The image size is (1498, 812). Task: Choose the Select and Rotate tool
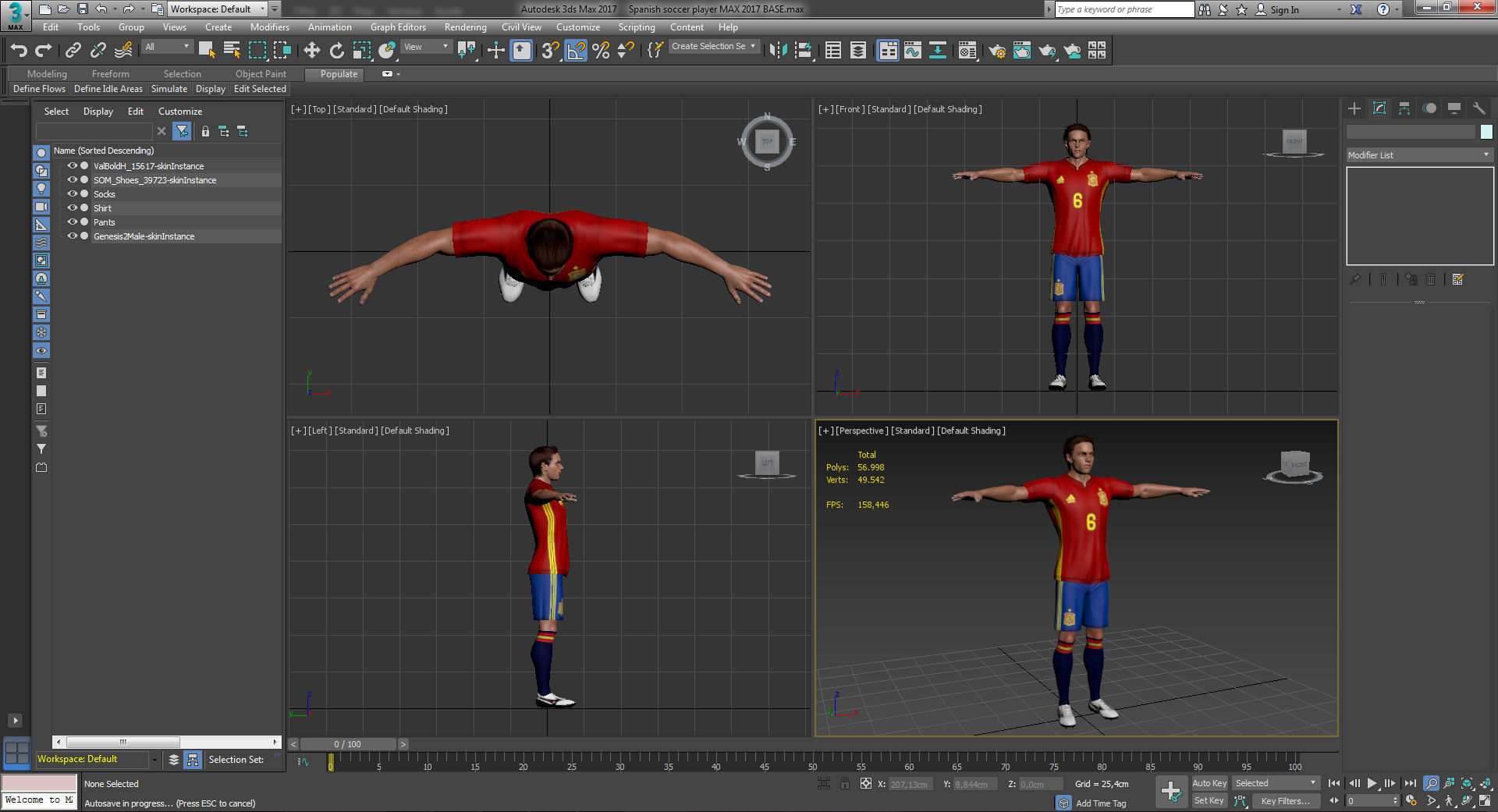[x=337, y=51]
